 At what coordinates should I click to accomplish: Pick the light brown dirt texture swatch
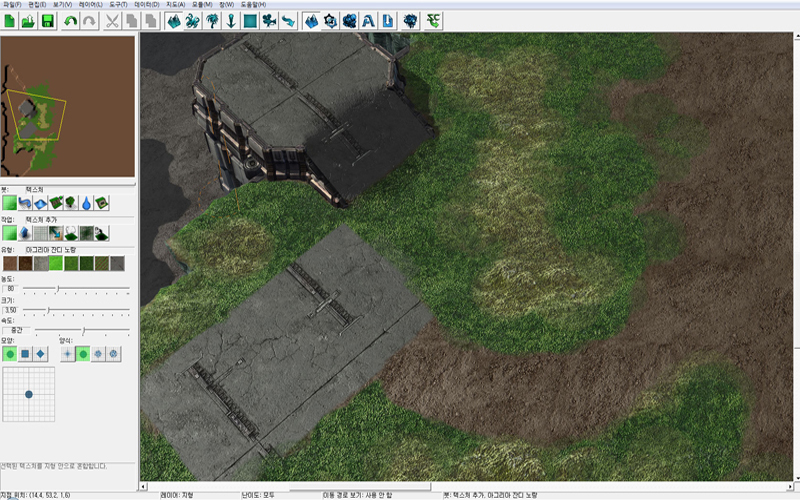10,263
